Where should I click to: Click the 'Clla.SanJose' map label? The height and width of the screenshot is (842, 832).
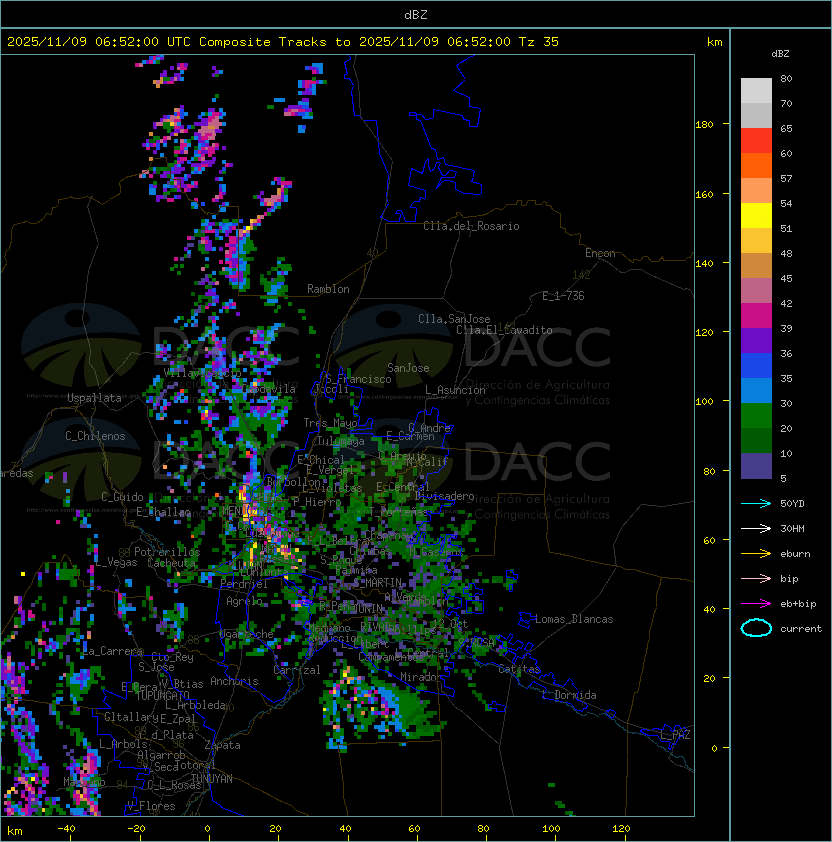(454, 319)
